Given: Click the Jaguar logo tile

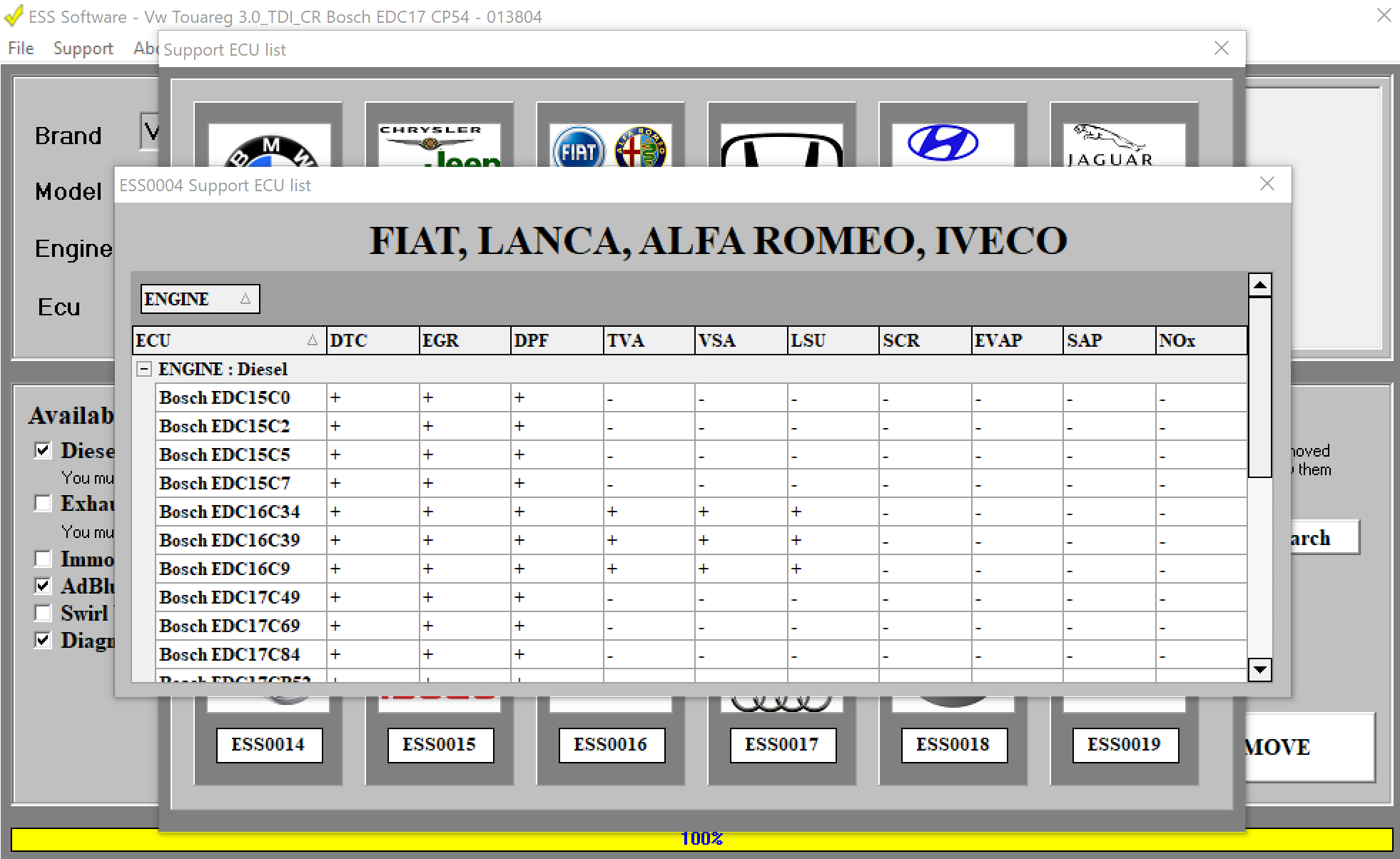Looking at the screenshot, I should click(x=1110, y=146).
